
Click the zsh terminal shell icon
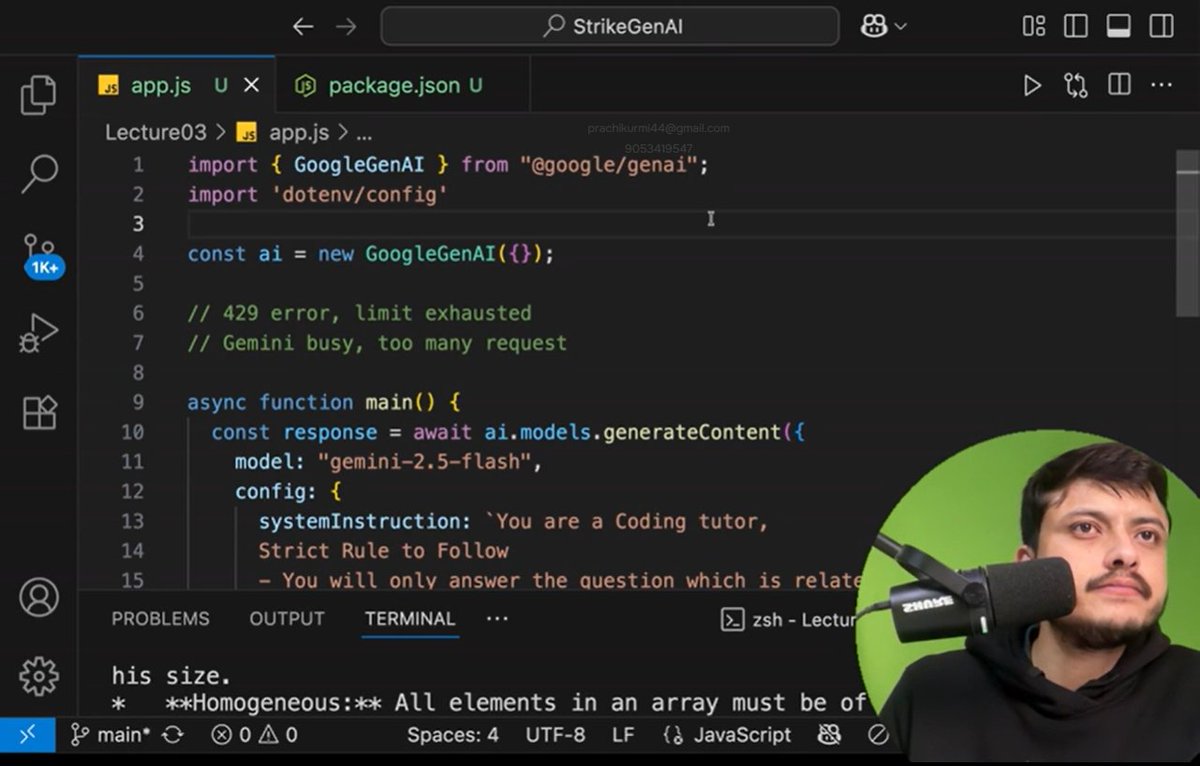[x=733, y=620]
